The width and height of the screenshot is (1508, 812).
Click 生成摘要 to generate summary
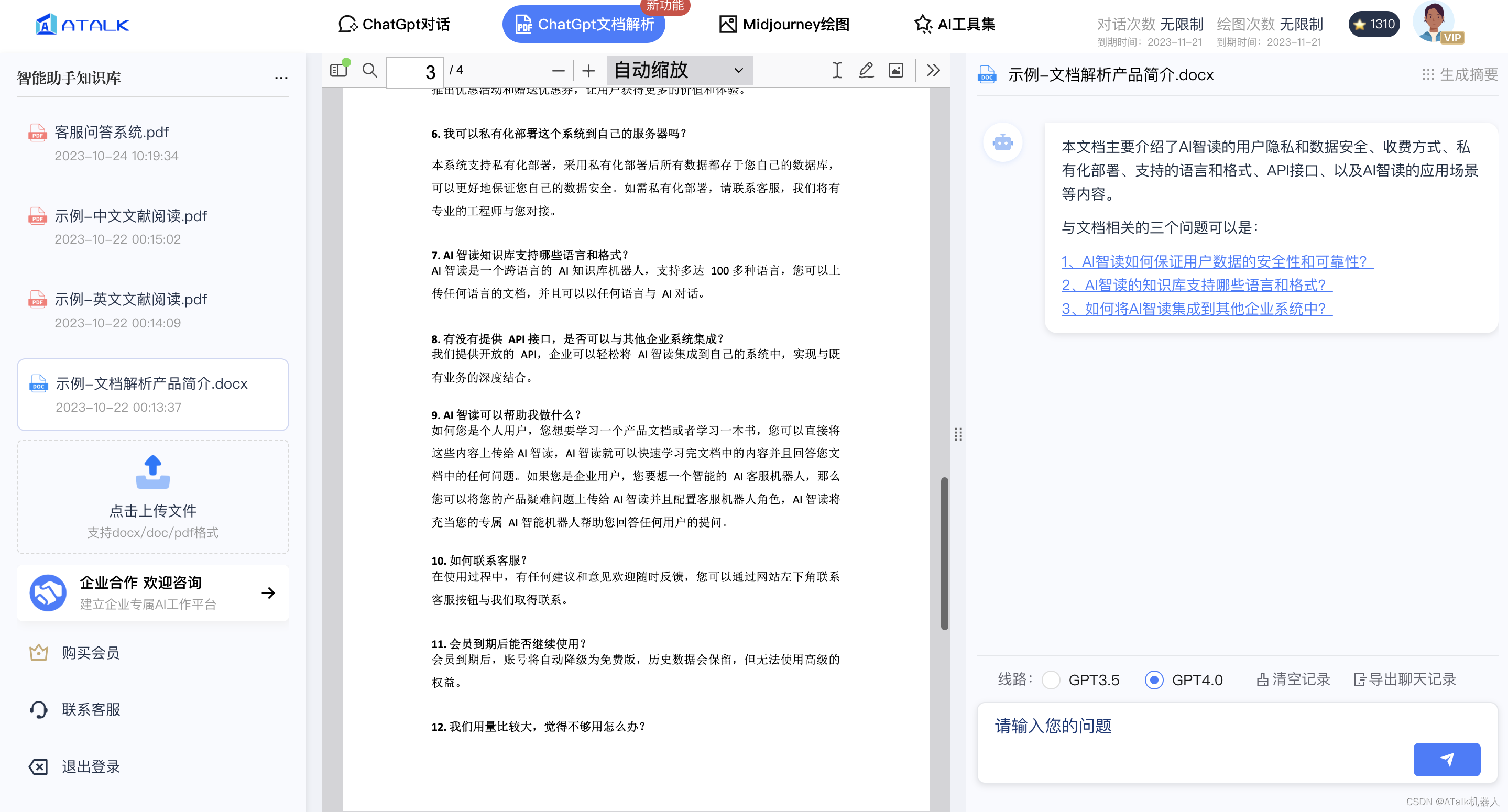pos(1460,74)
